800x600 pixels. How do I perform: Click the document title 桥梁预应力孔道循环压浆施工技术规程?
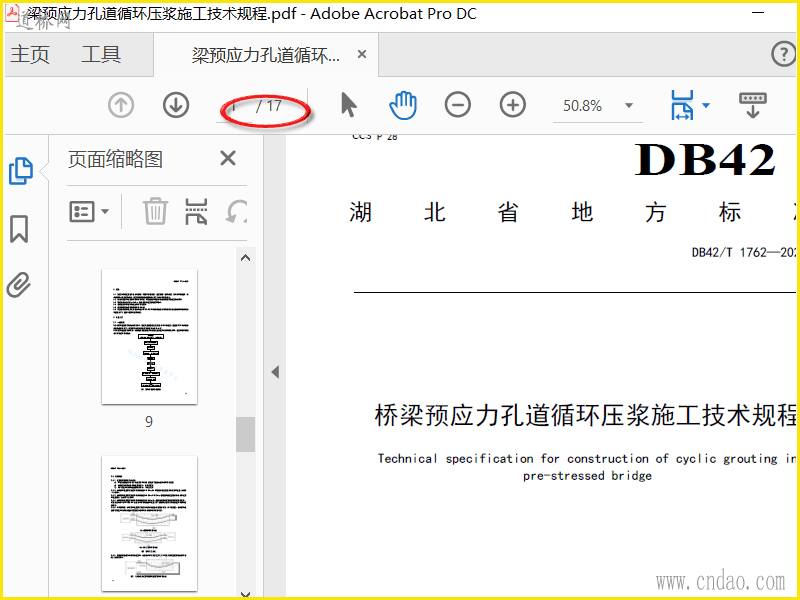pos(586,415)
